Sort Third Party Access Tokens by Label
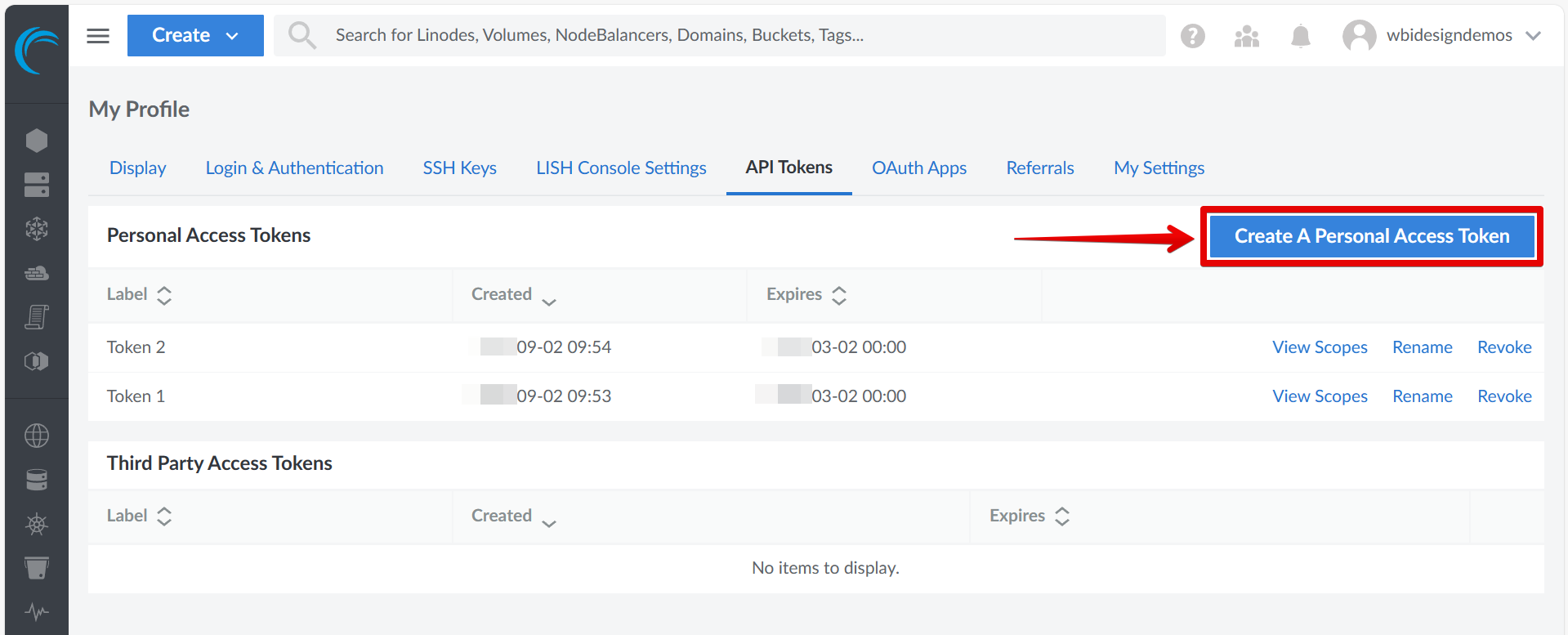The width and height of the screenshot is (1568, 635). pyautogui.click(x=139, y=516)
